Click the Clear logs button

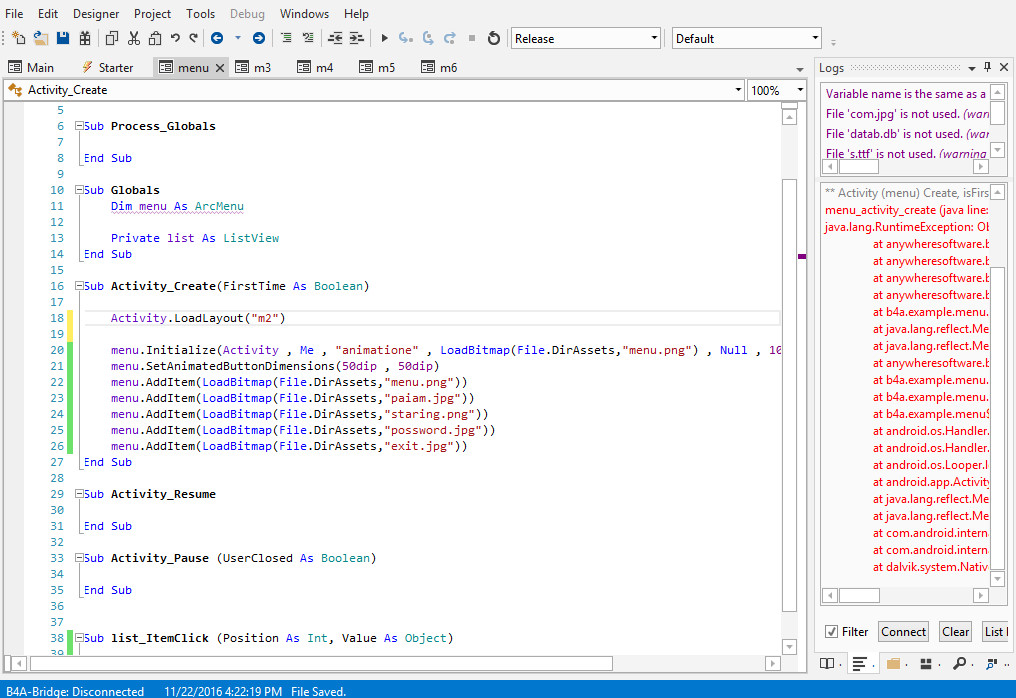(x=955, y=631)
